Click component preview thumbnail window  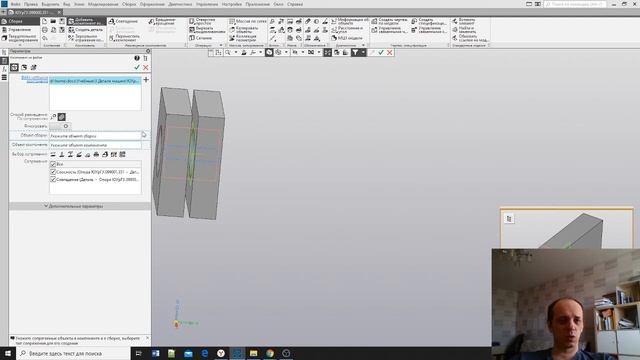pyautogui.click(x=567, y=228)
